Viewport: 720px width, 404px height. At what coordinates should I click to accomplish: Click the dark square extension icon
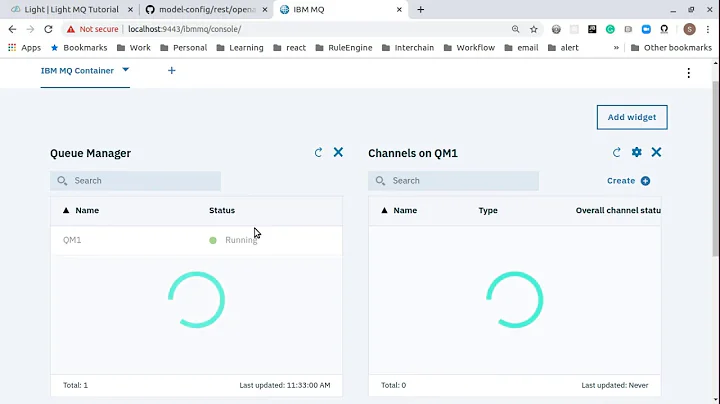coord(592,29)
